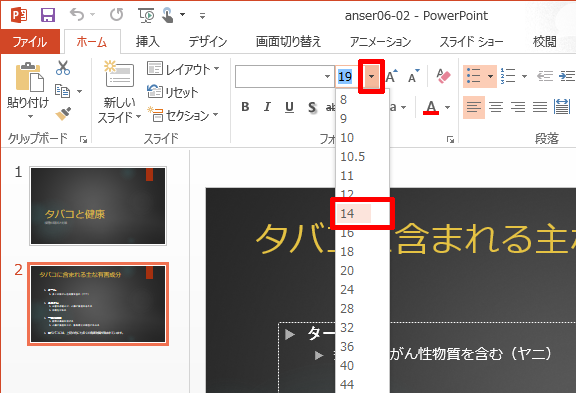Select the Format Painter brush icon
Viewport: 576px width, 393px height.
[63, 114]
